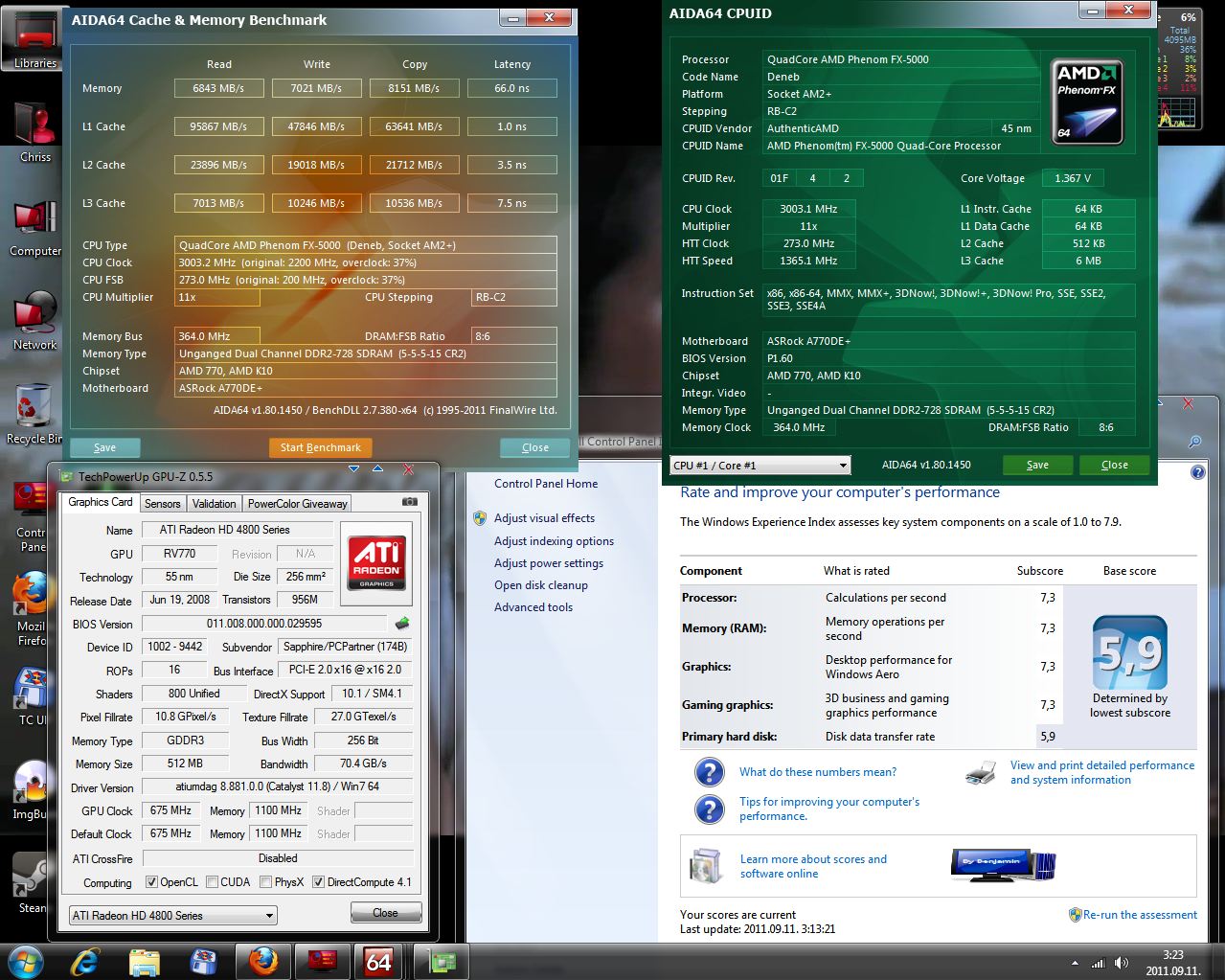Click the Driver Version field in GPU-Z
The height and width of the screenshot is (980, 1225).
[x=278, y=786]
